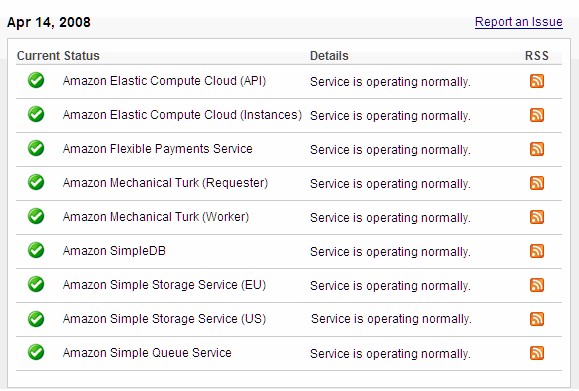The height and width of the screenshot is (391, 579).
Task: Click green checkmark beside Simple Queue Service
Action: [36, 352]
